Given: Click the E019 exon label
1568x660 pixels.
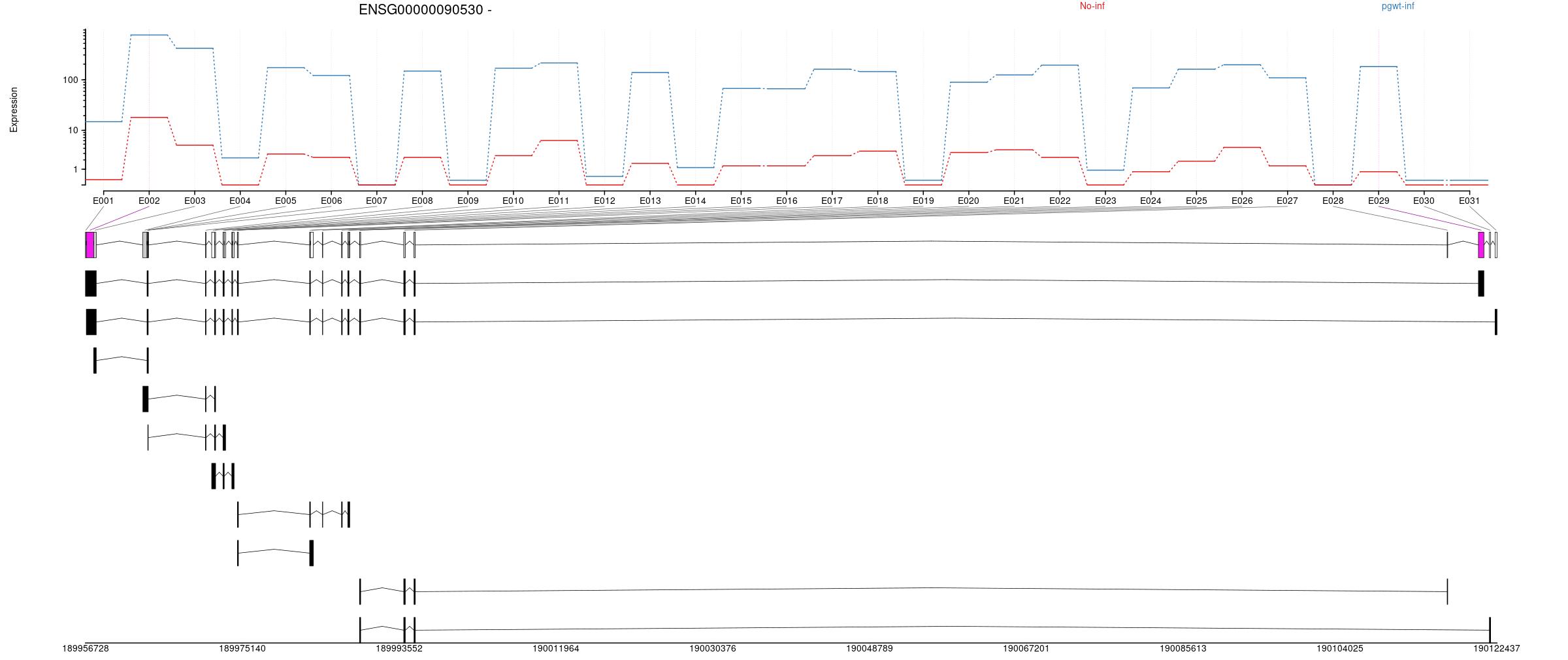Looking at the screenshot, I should [x=923, y=201].
